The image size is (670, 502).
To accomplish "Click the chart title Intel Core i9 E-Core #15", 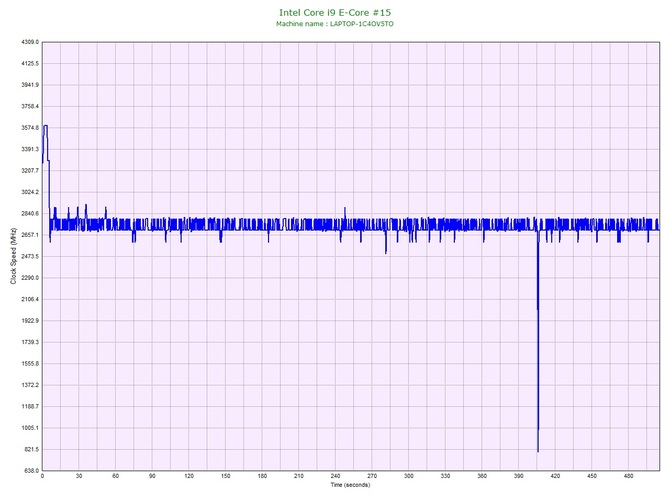I will tap(335, 12).
